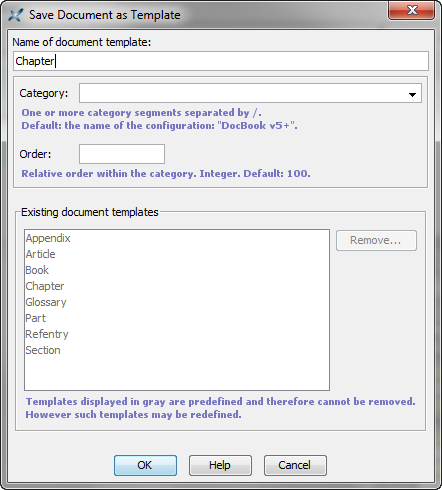Confirm with the OK button
The image size is (442, 490).
(145, 465)
